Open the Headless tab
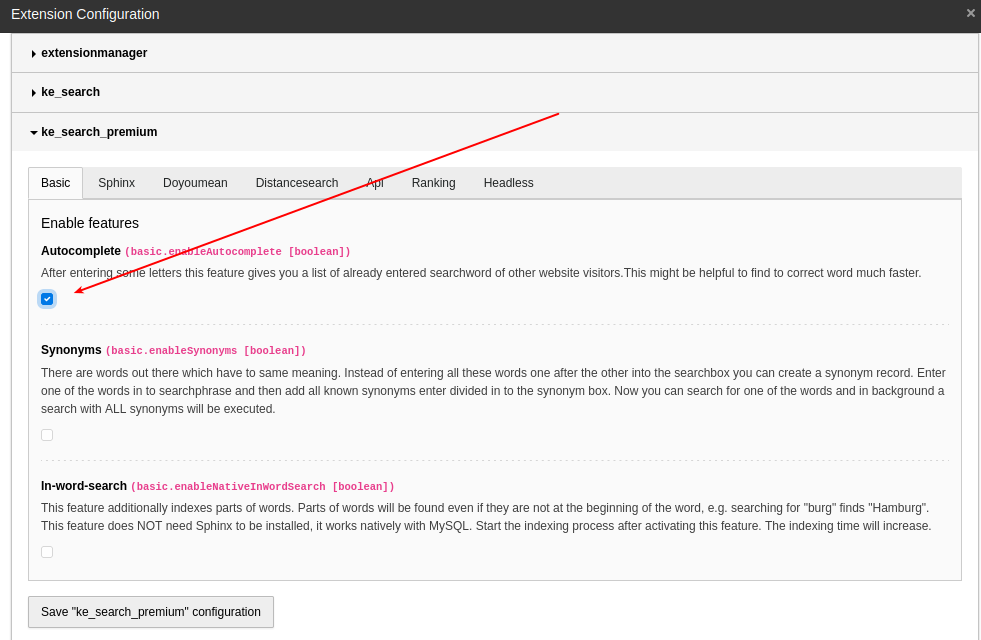 pyautogui.click(x=508, y=183)
